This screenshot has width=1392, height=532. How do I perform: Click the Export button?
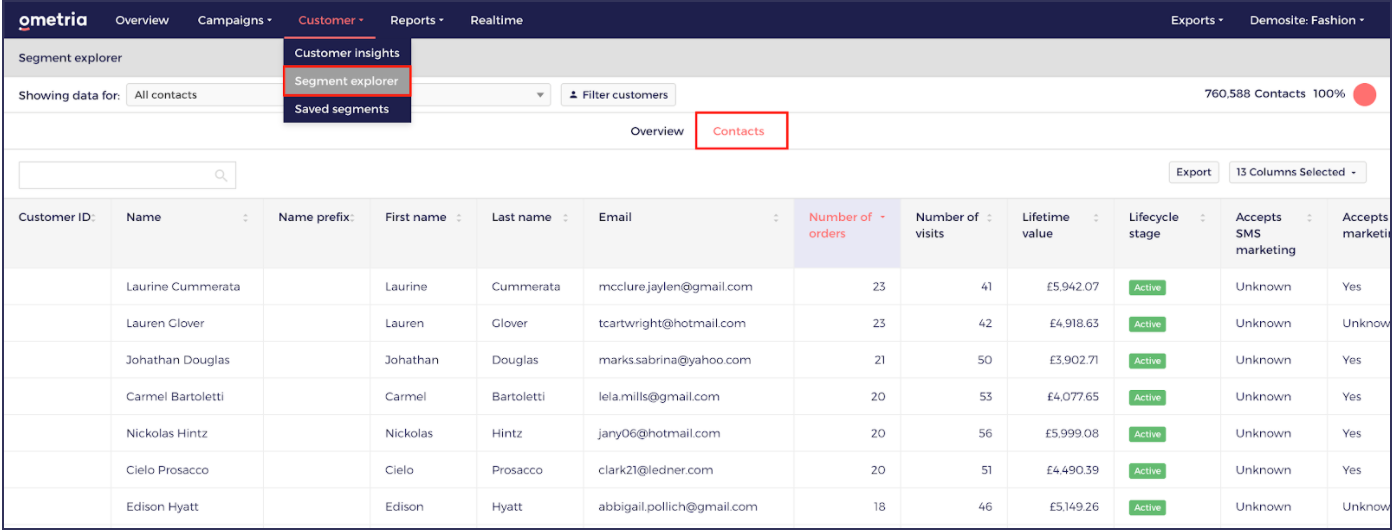[x=1193, y=172]
